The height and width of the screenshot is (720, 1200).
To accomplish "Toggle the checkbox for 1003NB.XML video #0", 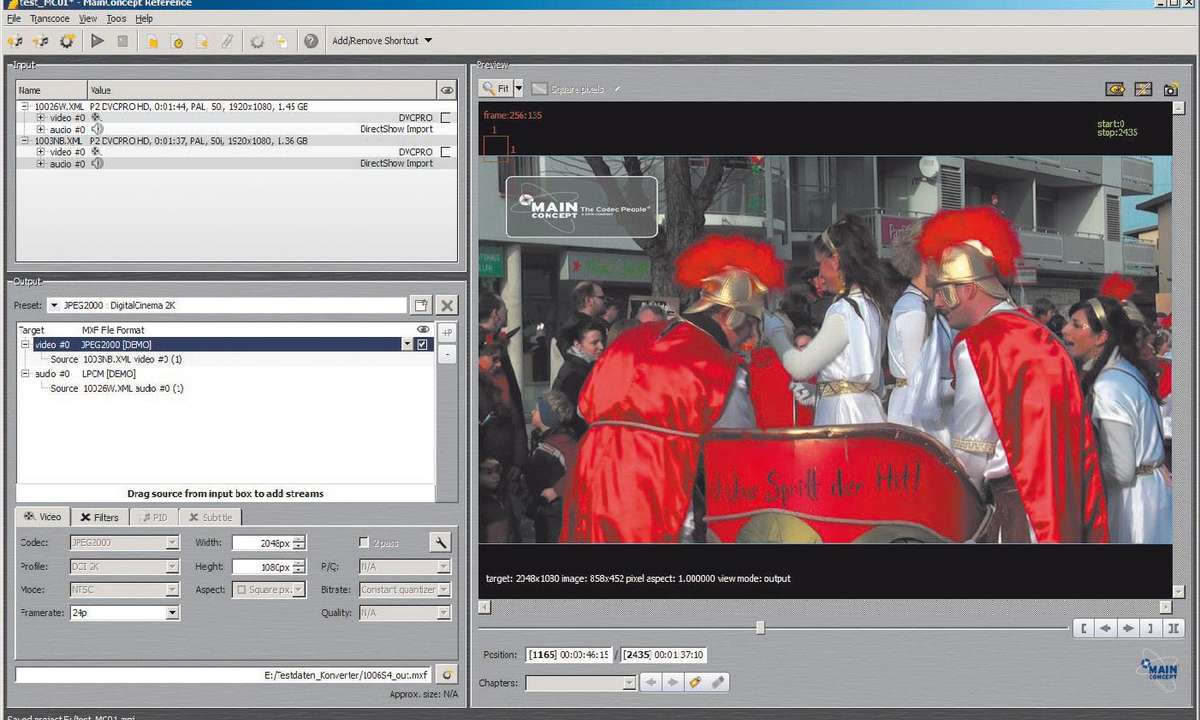I will [446, 152].
